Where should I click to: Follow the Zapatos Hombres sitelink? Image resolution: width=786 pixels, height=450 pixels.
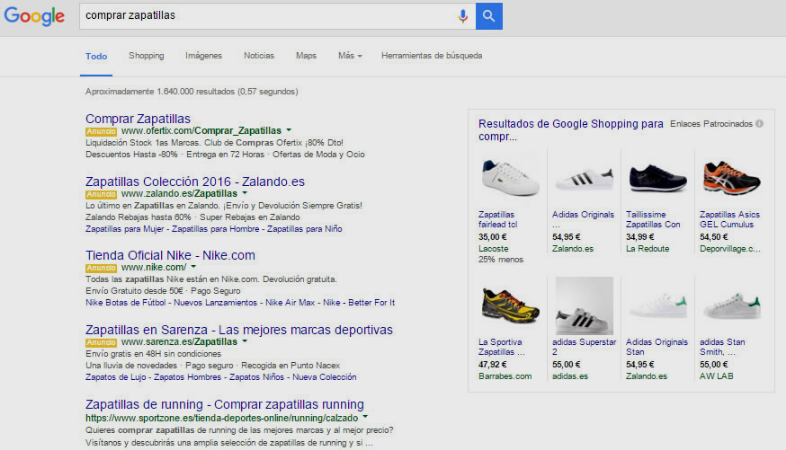187,377
